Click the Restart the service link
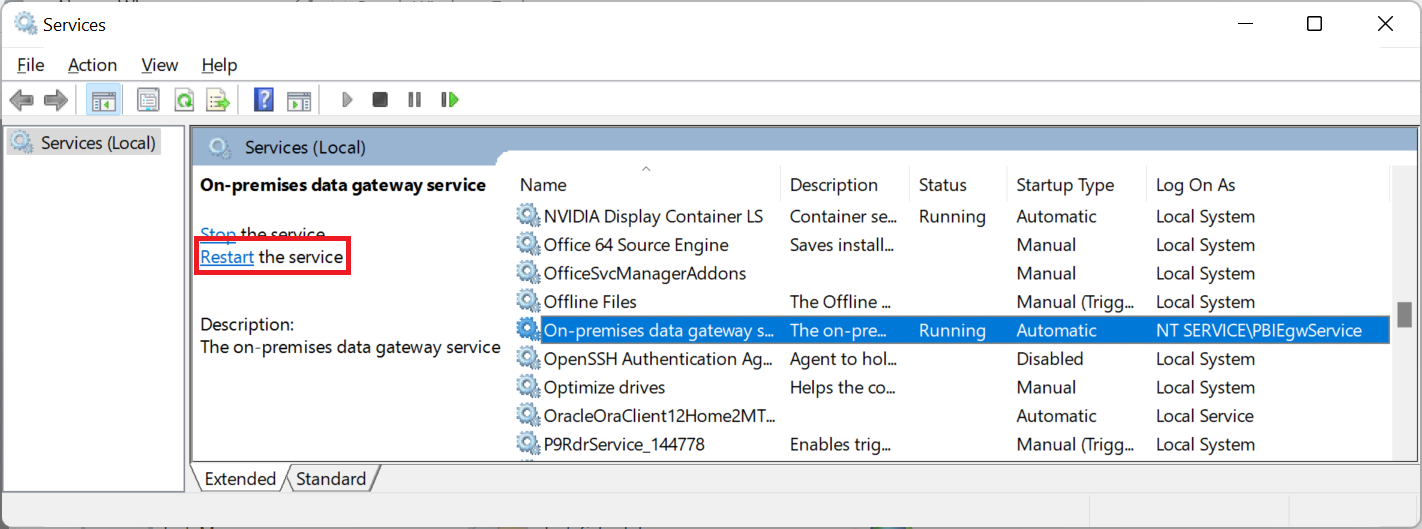This screenshot has height=529, width=1422. [227, 257]
